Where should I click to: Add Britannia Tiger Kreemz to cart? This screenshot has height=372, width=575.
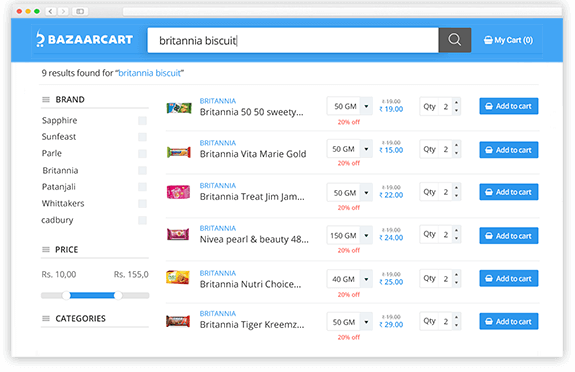coord(509,321)
